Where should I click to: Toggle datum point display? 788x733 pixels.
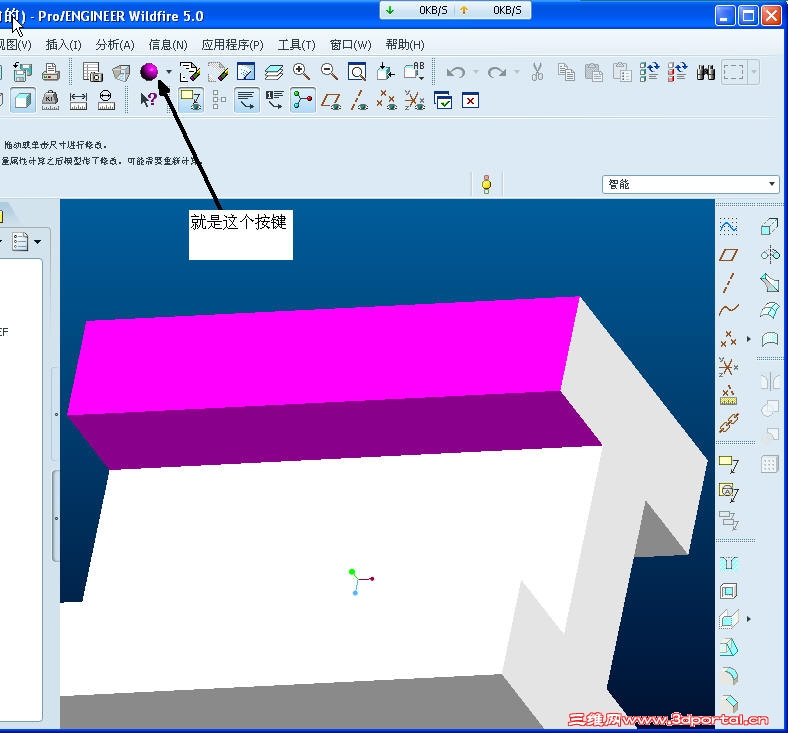click(386, 100)
